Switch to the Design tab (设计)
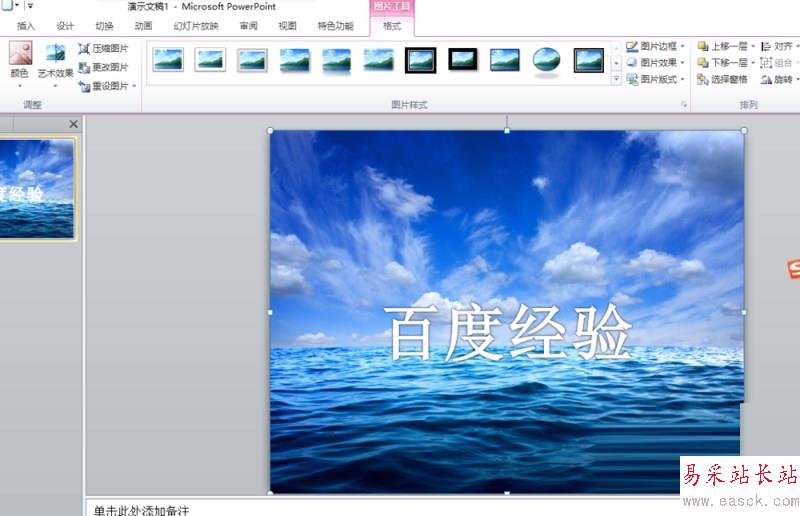The image size is (800, 516). [65, 26]
